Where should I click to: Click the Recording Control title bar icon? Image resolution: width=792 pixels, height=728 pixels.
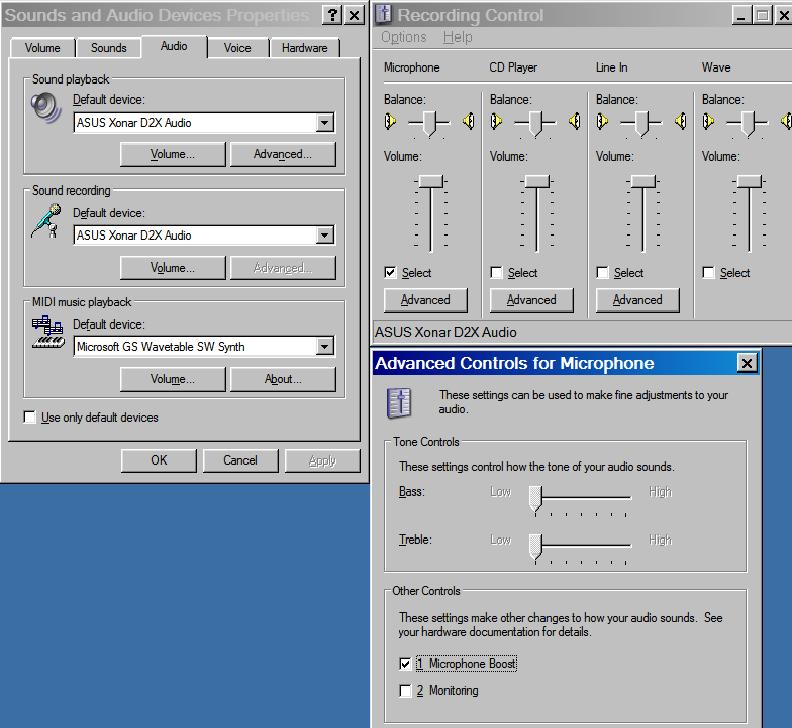384,14
